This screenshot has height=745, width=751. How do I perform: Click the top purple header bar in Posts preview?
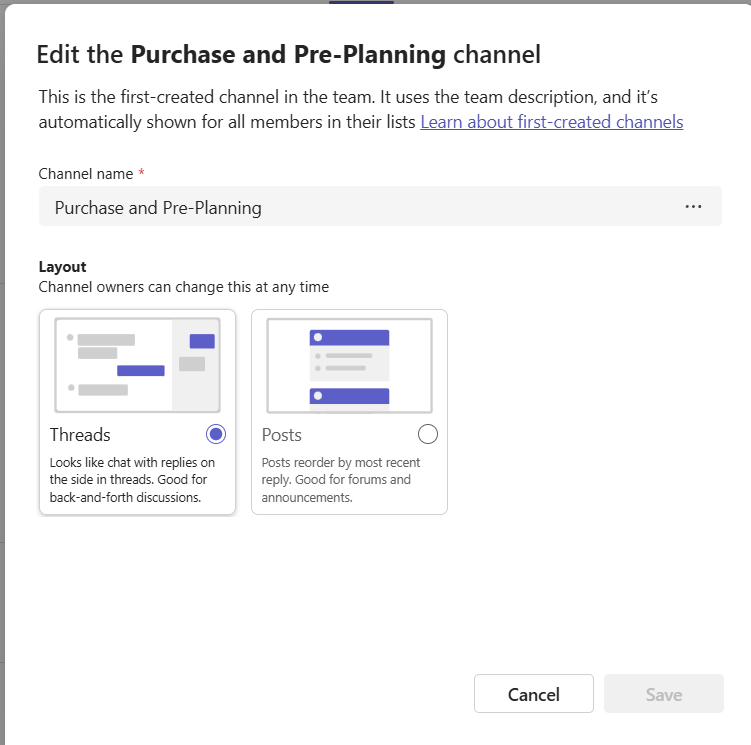pos(349,338)
